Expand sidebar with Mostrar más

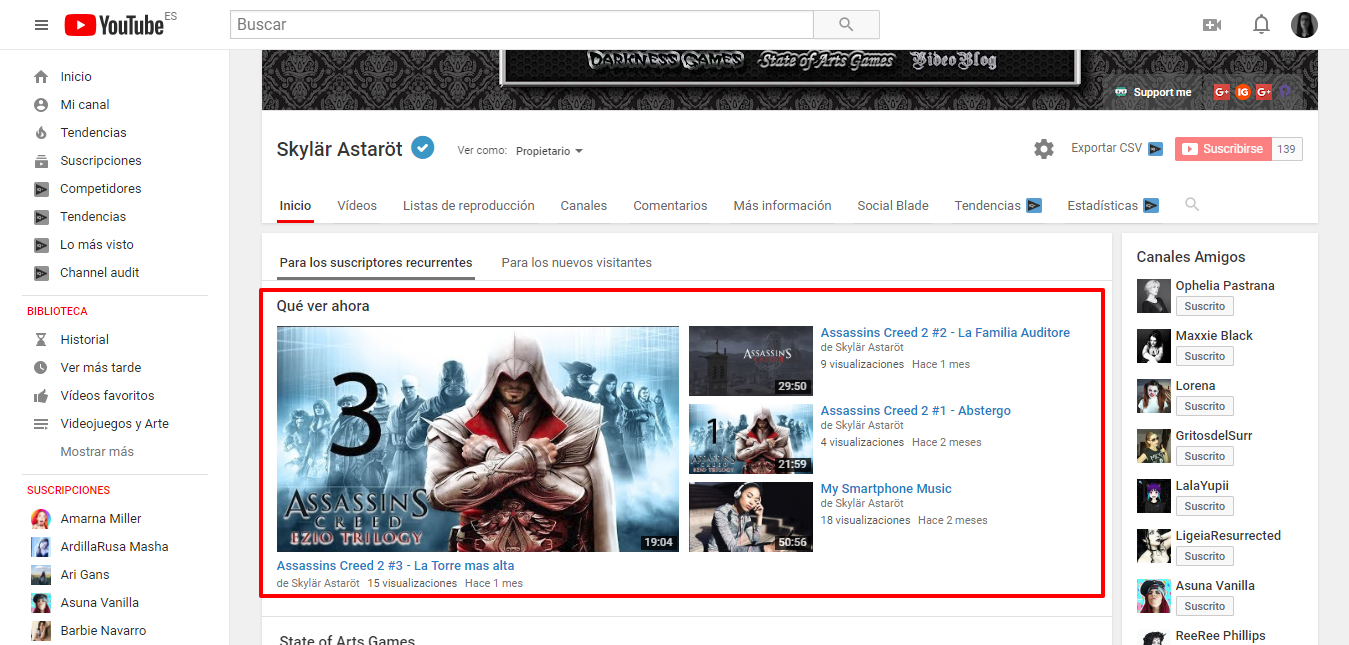click(97, 452)
